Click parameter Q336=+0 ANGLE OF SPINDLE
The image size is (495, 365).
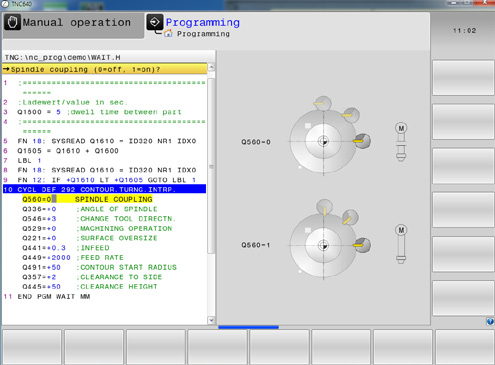pos(89,209)
